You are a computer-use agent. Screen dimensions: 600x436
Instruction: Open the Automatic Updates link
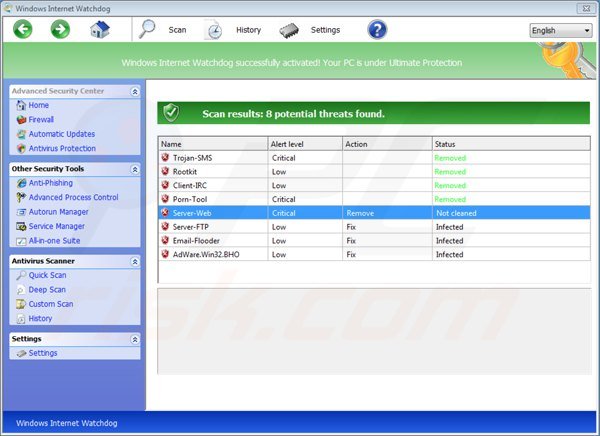(x=62, y=134)
